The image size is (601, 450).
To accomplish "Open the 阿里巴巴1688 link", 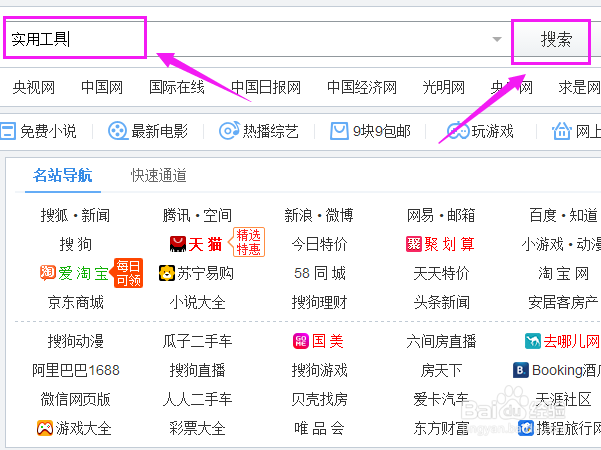I will [x=76, y=370].
